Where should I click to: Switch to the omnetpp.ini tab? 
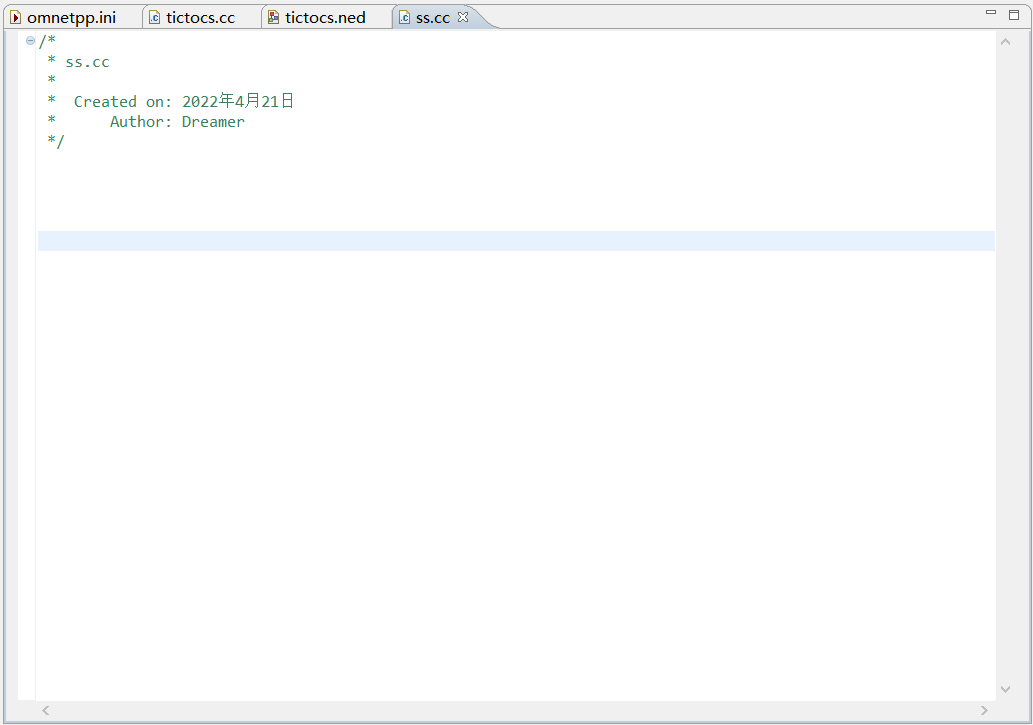coord(71,18)
